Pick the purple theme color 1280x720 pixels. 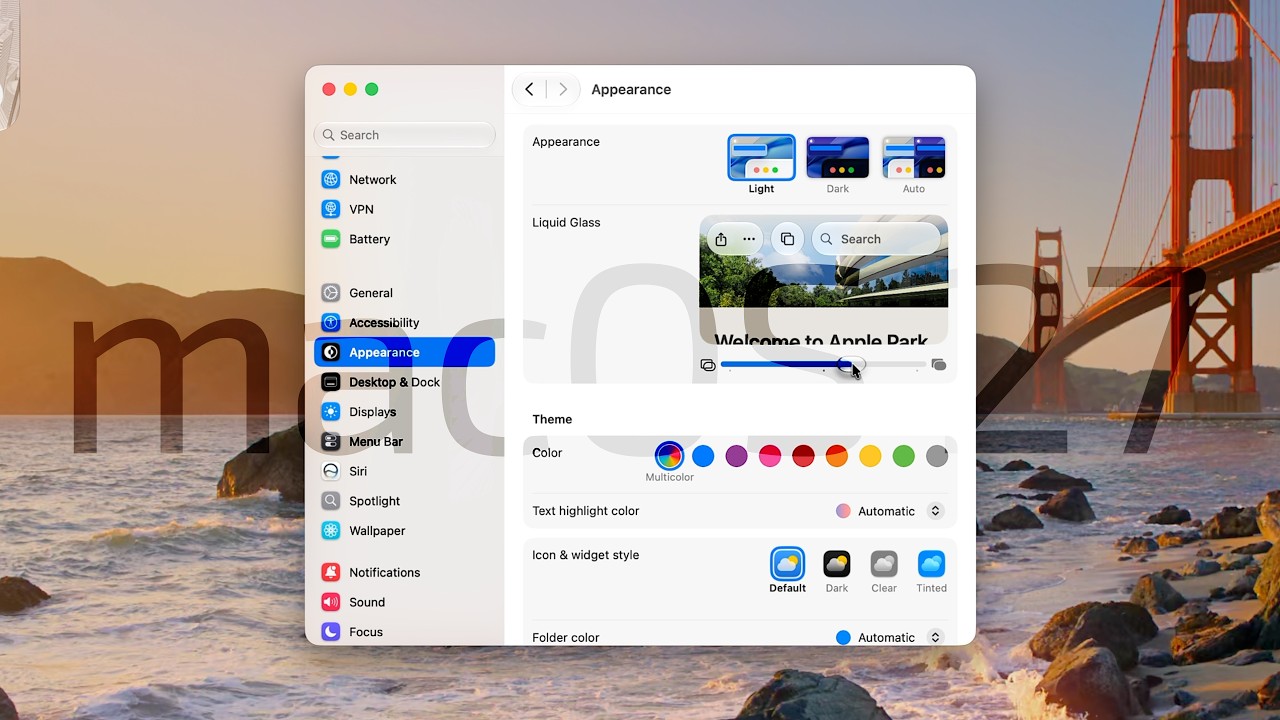point(736,456)
